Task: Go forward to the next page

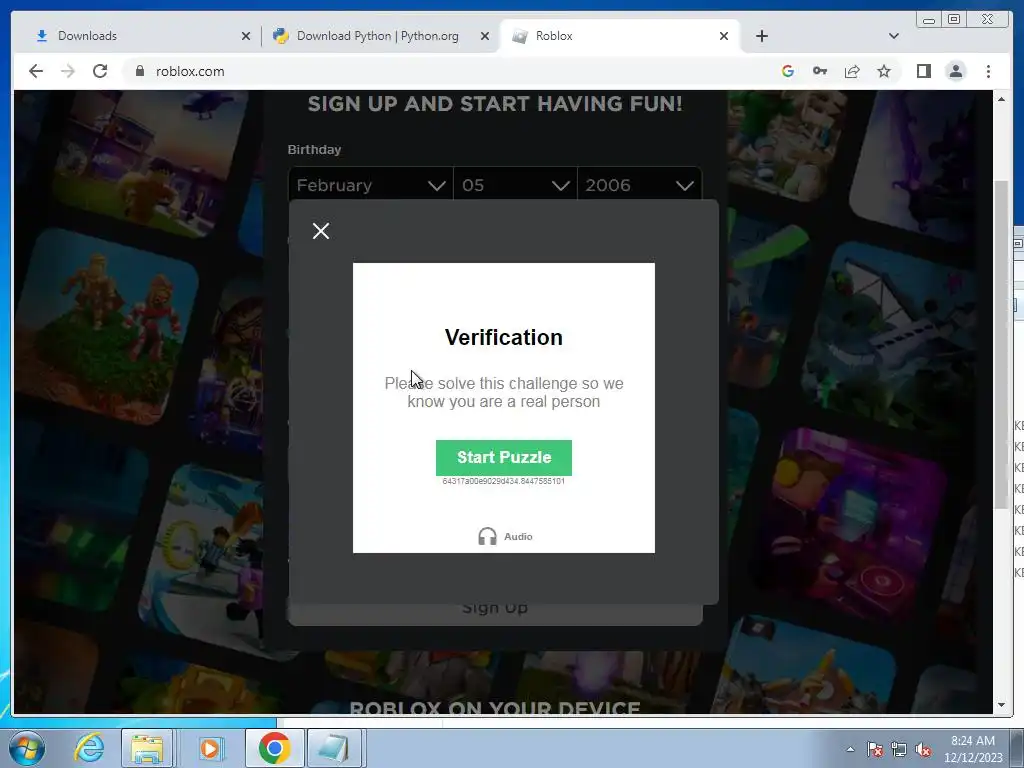Action: 68,71
